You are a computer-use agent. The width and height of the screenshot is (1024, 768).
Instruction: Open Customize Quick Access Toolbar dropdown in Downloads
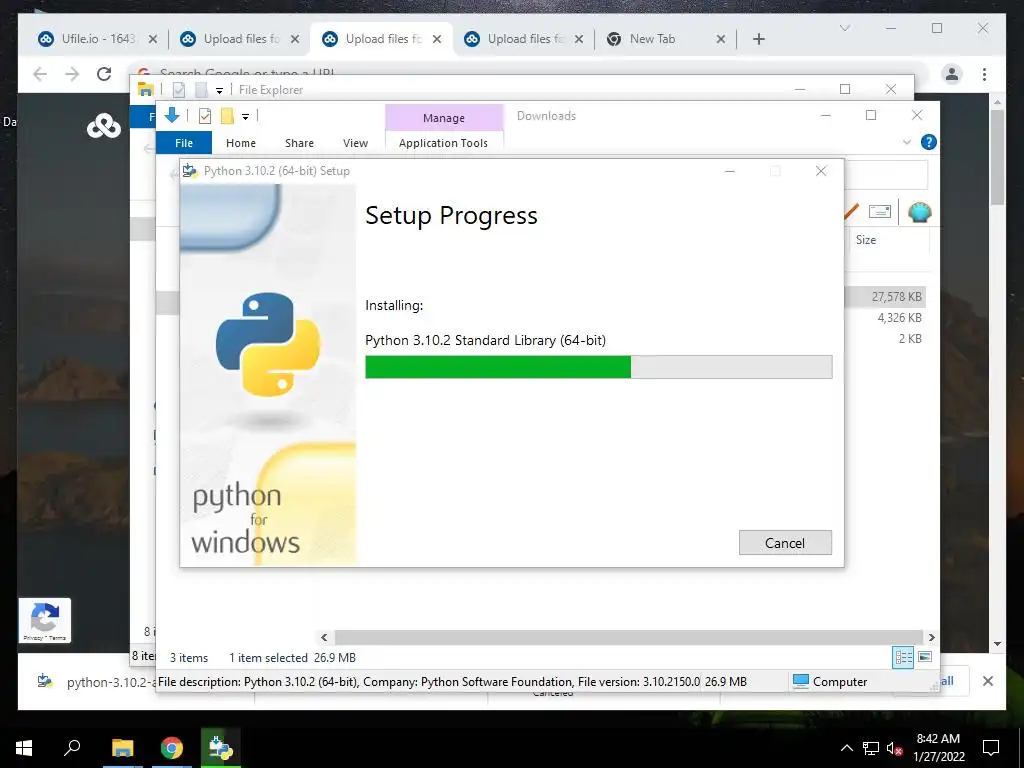pos(245,117)
